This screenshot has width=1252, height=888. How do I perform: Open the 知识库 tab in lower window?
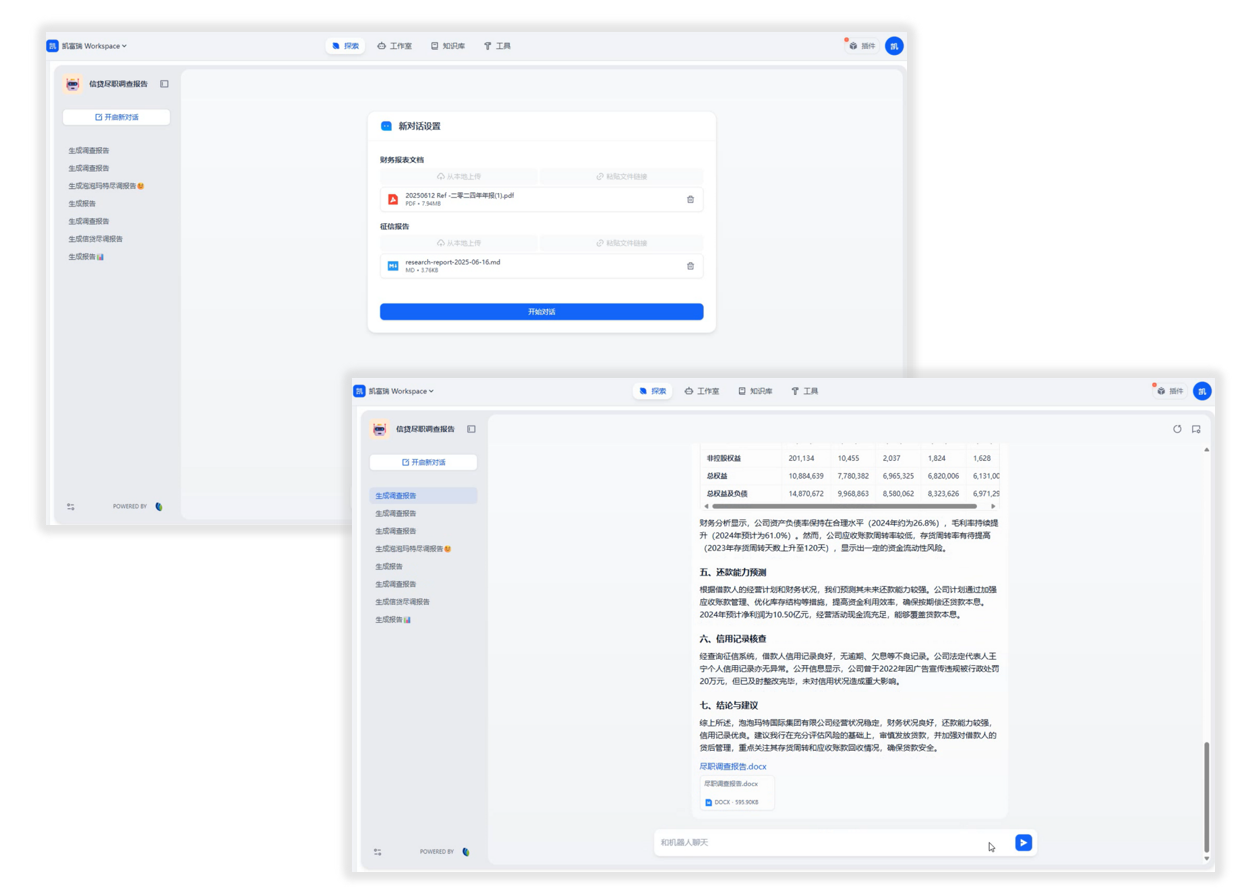click(x=755, y=391)
